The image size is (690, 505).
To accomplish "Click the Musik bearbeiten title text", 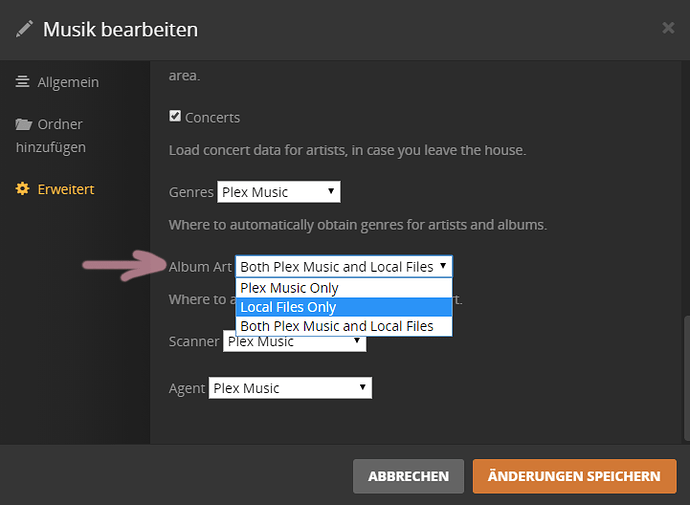I will (x=121, y=29).
